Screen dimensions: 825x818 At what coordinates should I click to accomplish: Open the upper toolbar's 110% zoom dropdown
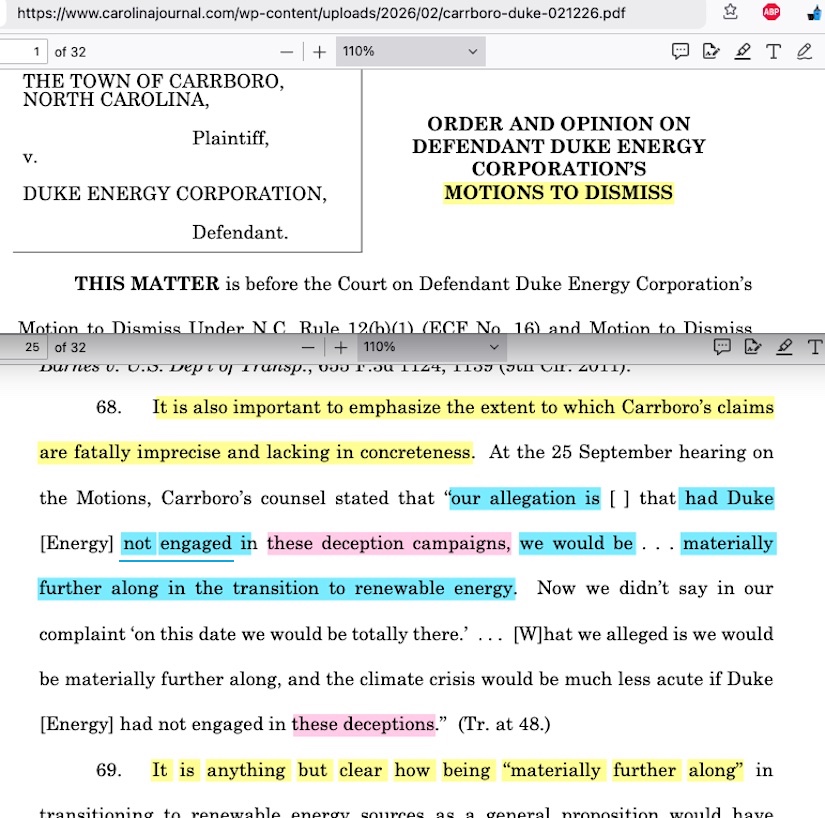tap(410, 52)
